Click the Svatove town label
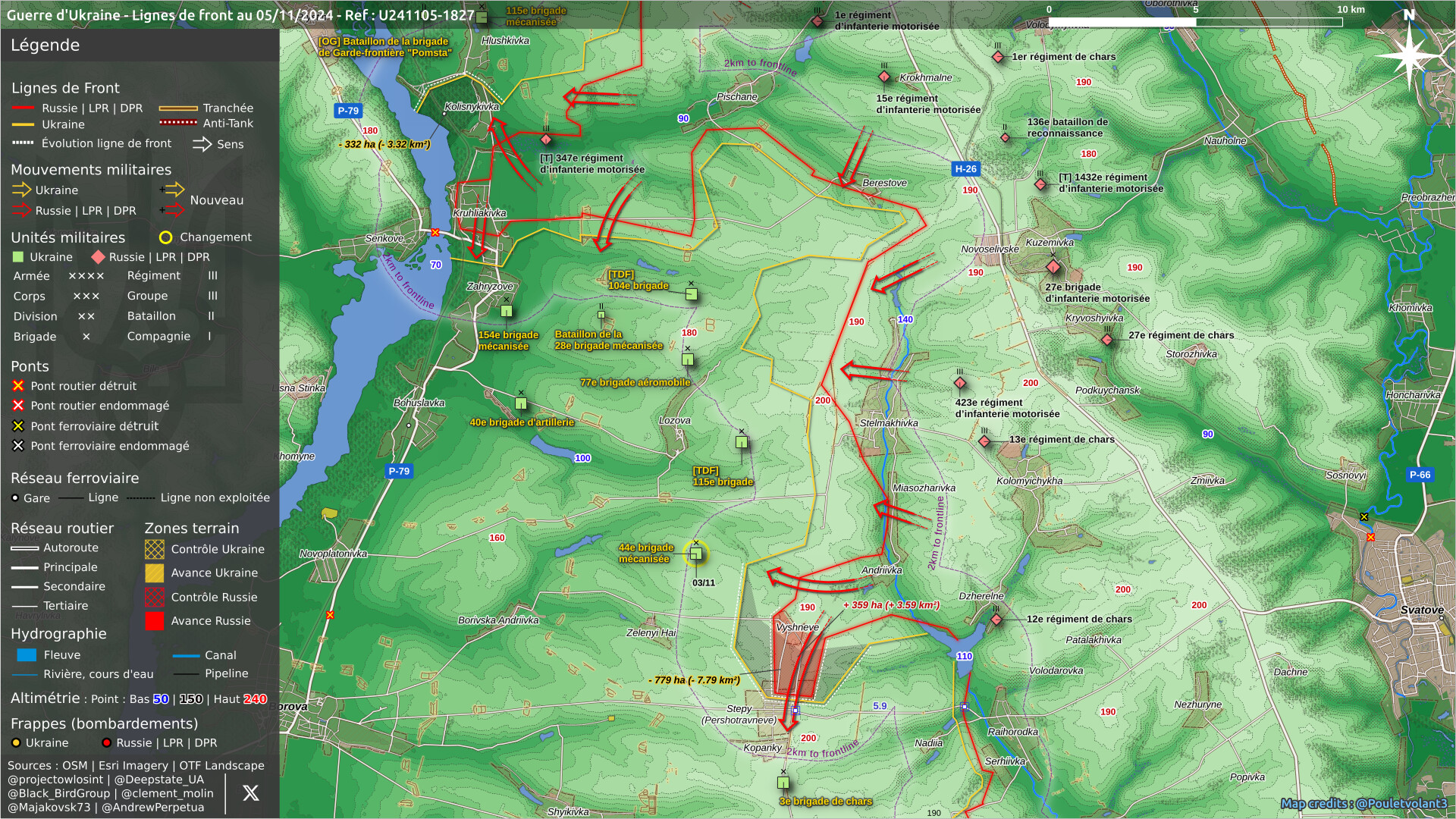Image resolution: width=1456 pixels, height=819 pixels. point(1421,610)
